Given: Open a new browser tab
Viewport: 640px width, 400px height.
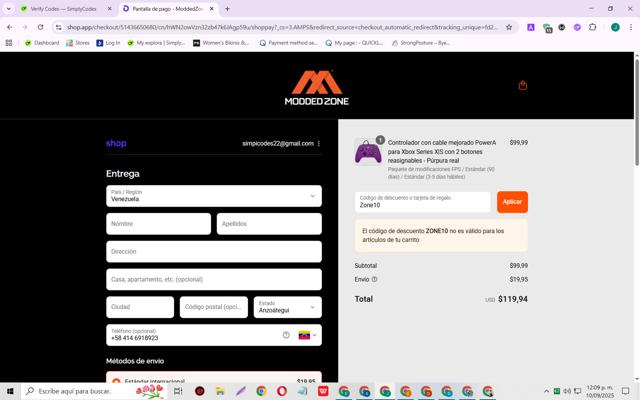Looking at the screenshot, I should coord(227,9).
